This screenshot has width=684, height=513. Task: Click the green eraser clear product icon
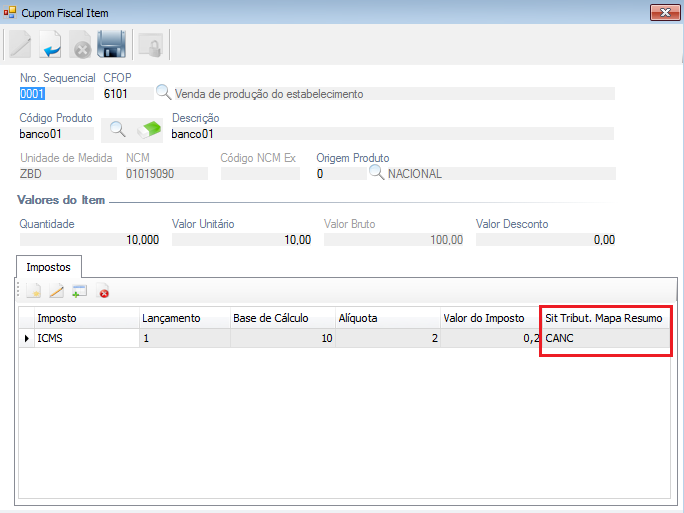coord(149,130)
